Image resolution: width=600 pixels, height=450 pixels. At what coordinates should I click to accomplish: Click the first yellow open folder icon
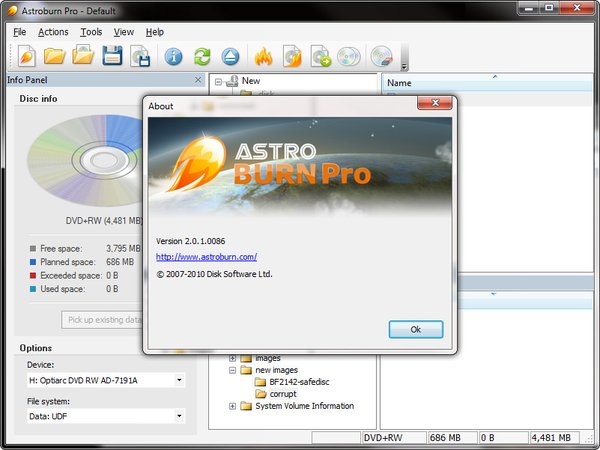tap(55, 57)
